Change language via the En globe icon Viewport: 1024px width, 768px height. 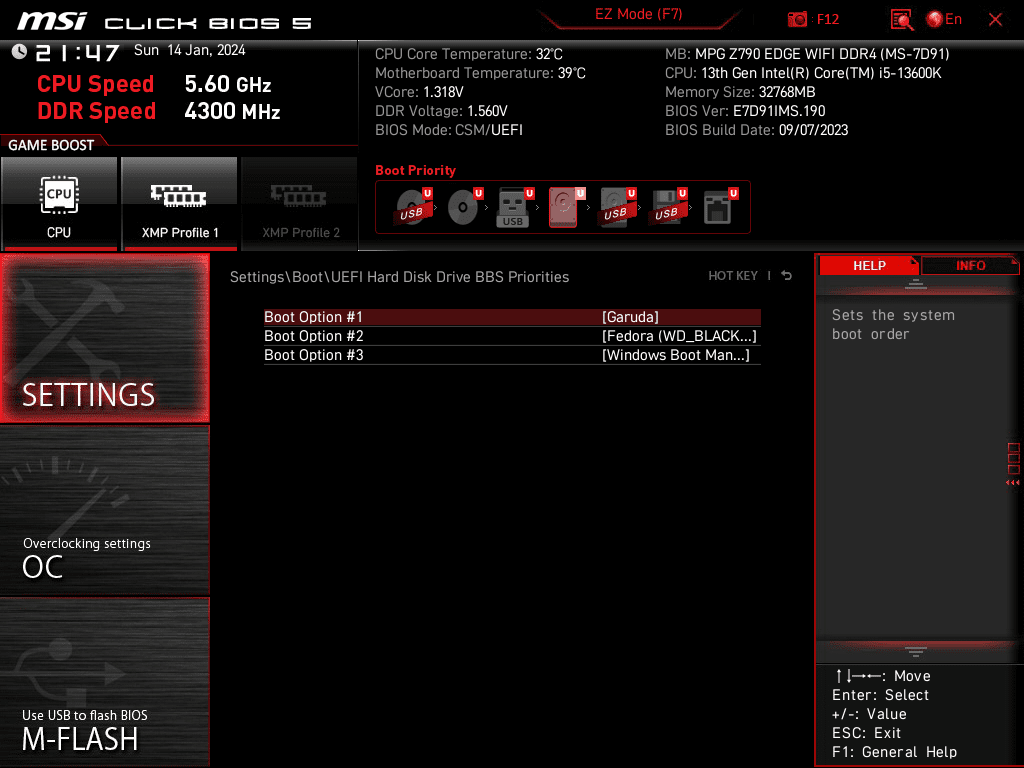click(x=944, y=20)
